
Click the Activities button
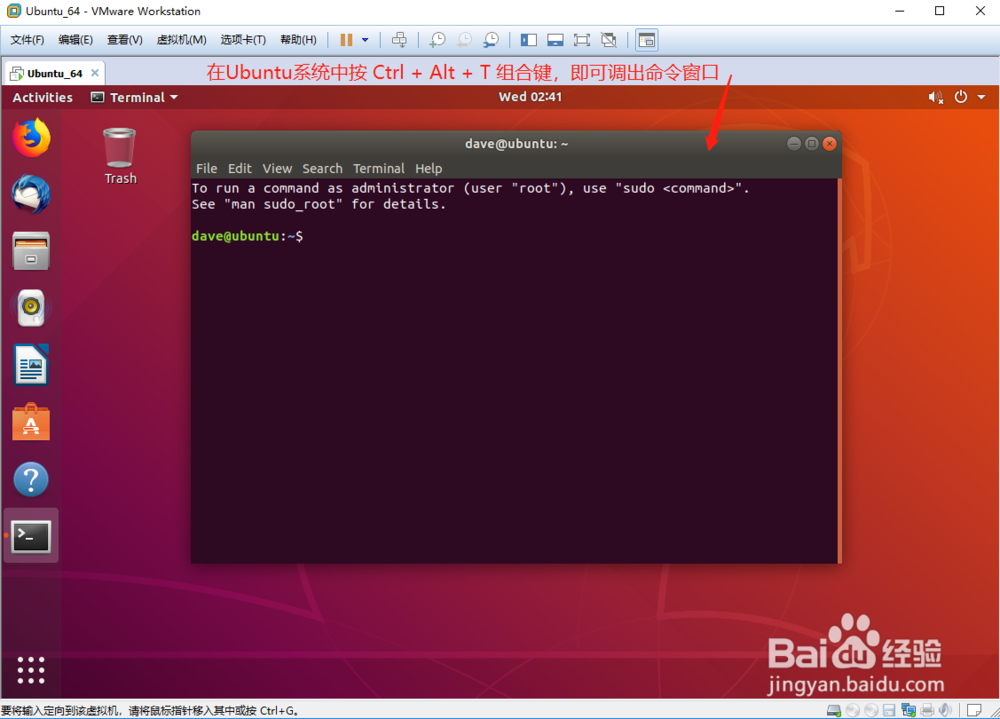coord(43,97)
